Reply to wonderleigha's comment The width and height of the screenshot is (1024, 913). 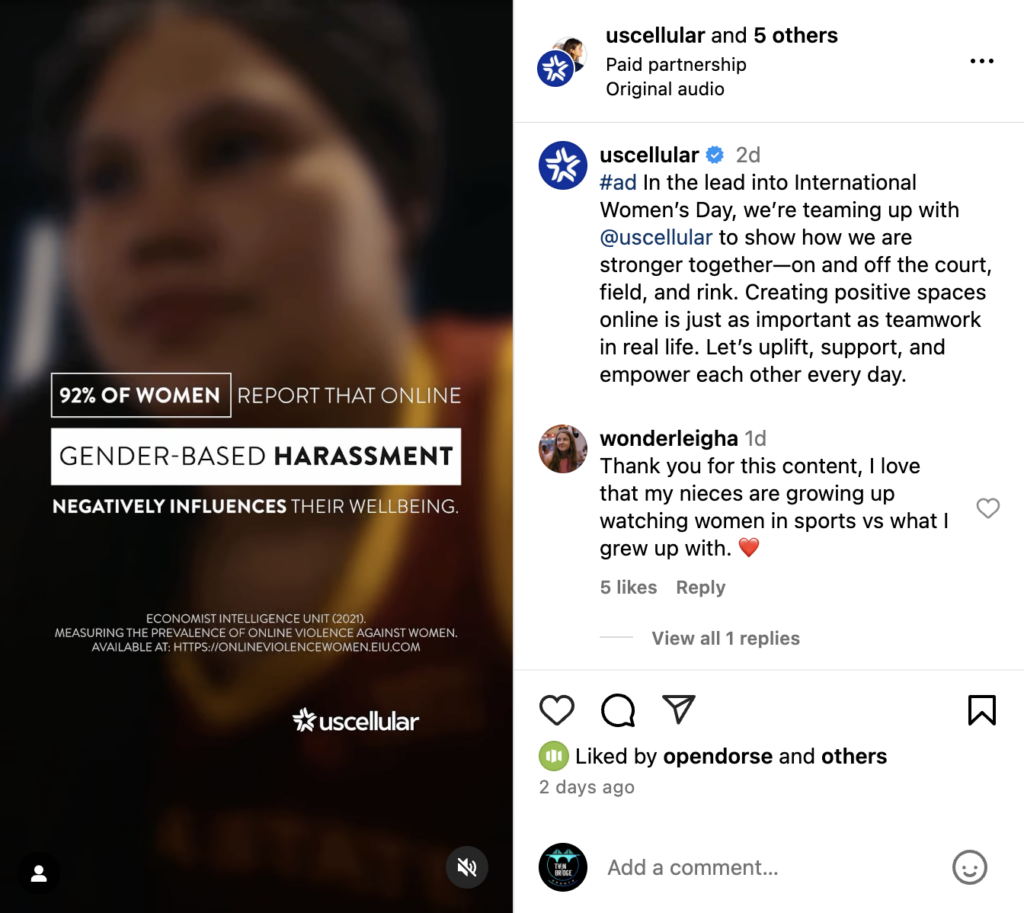[x=700, y=587]
